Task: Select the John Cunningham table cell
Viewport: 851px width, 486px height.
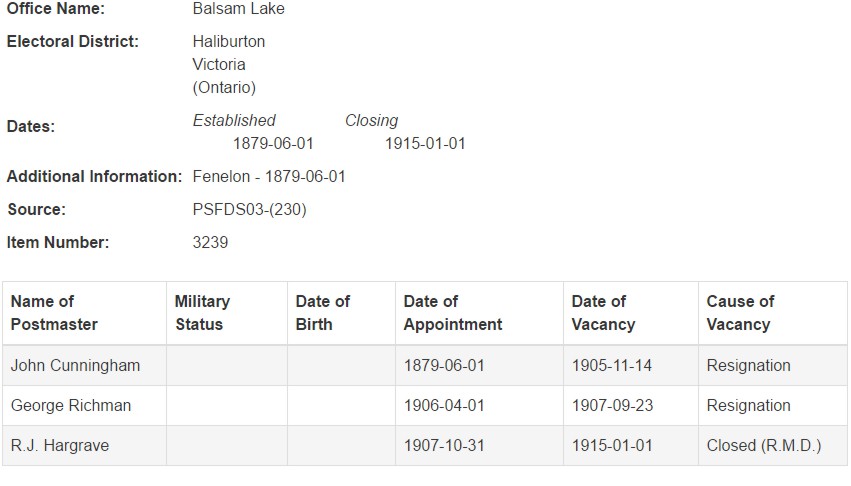Action: (x=76, y=366)
